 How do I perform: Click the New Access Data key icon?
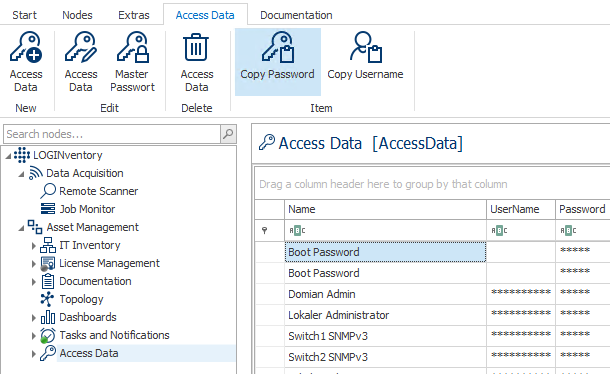tap(26, 47)
